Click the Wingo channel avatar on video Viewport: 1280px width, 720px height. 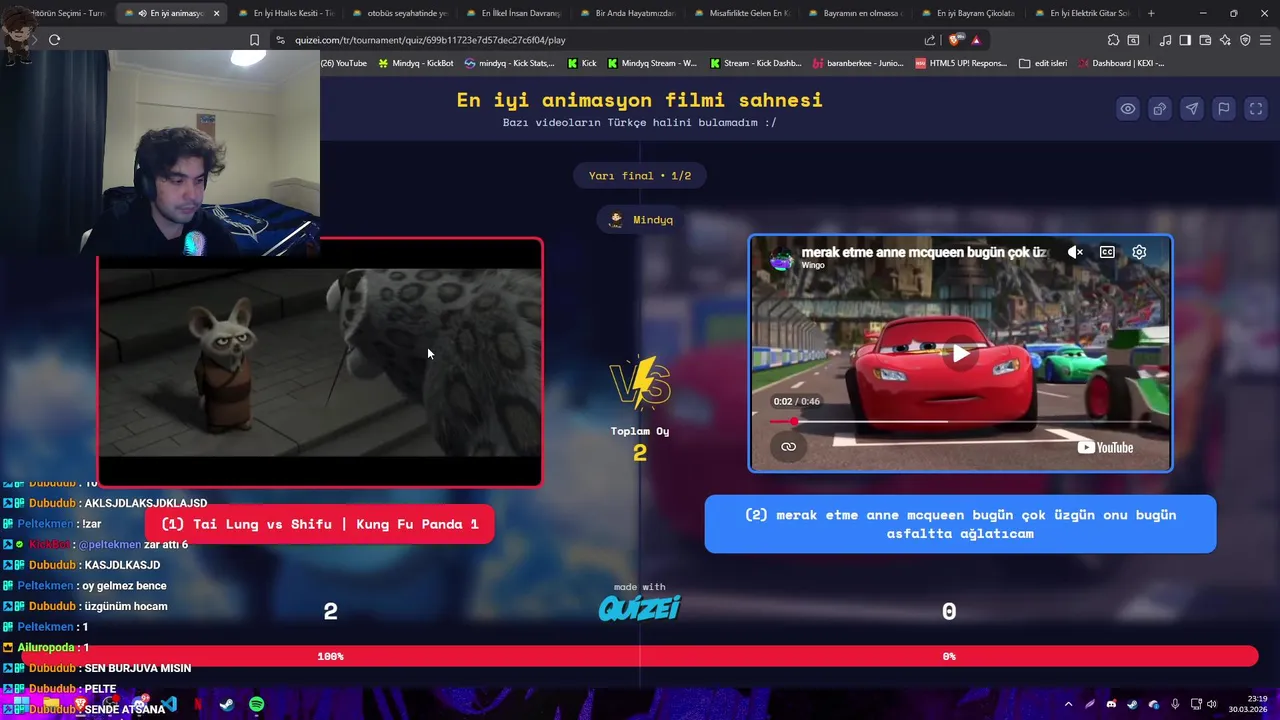(x=783, y=258)
